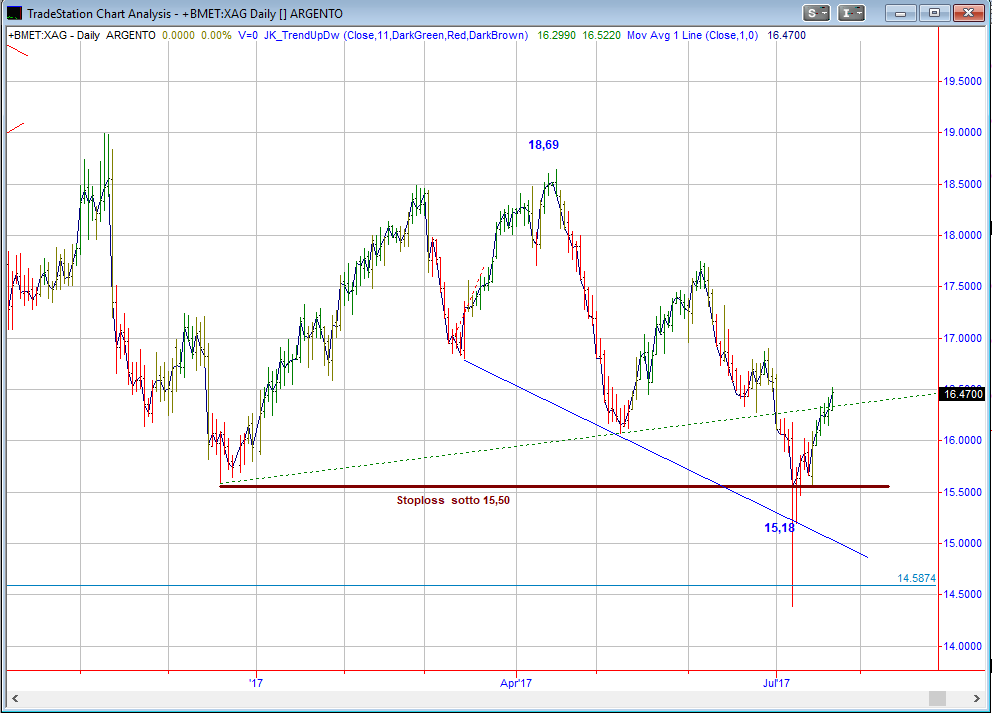Click the 14.0000 price axis label
The height and width of the screenshot is (713, 992).
(962, 647)
